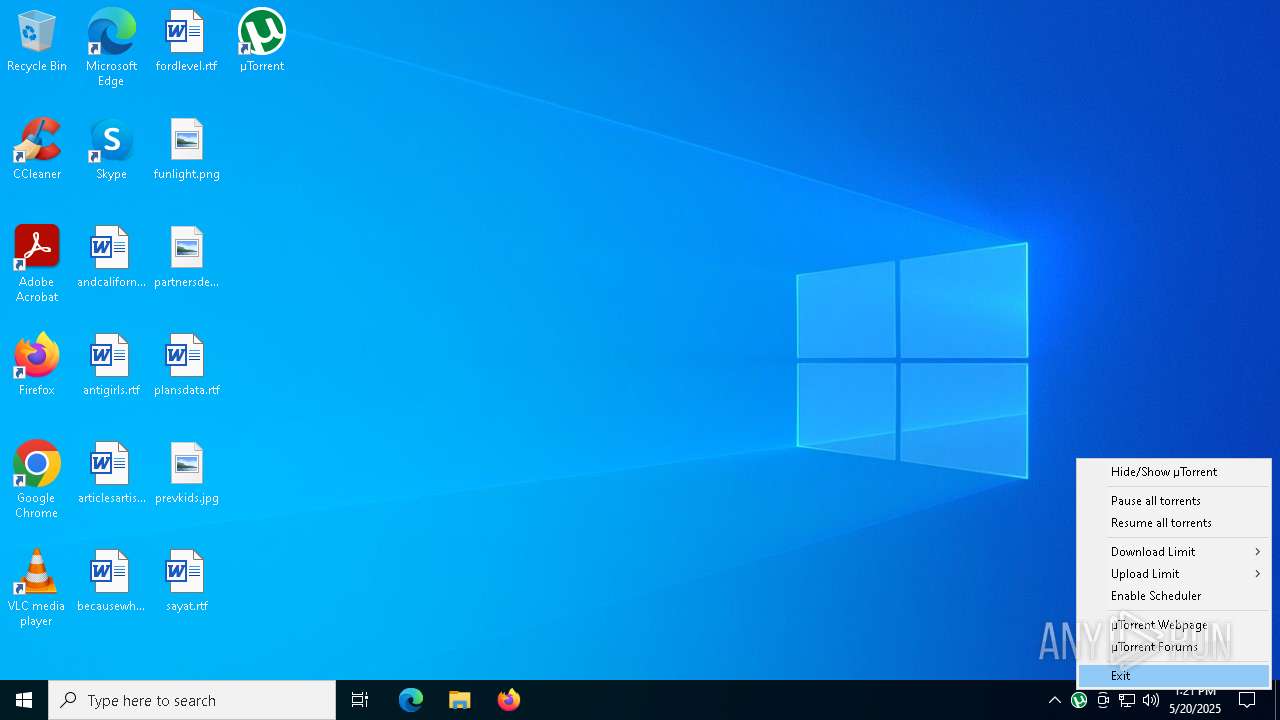Expand the Download Limit submenu
The height and width of the screenshot is (720, 1280).
[1173, 552]
